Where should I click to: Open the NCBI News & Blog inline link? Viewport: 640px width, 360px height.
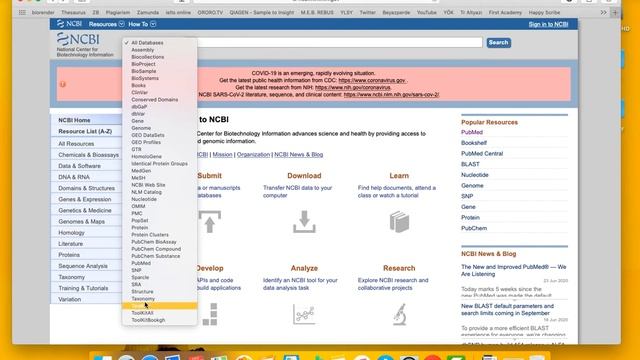[298, 155]
